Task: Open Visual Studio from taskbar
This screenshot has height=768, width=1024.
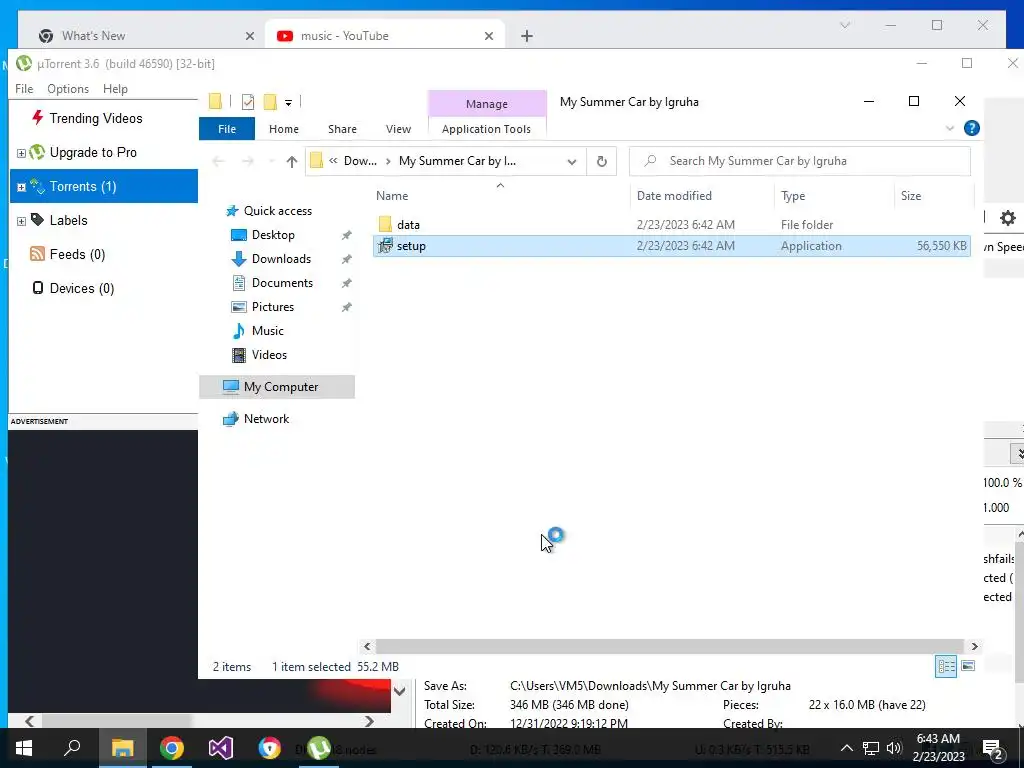Action: [x=221, y=748]
